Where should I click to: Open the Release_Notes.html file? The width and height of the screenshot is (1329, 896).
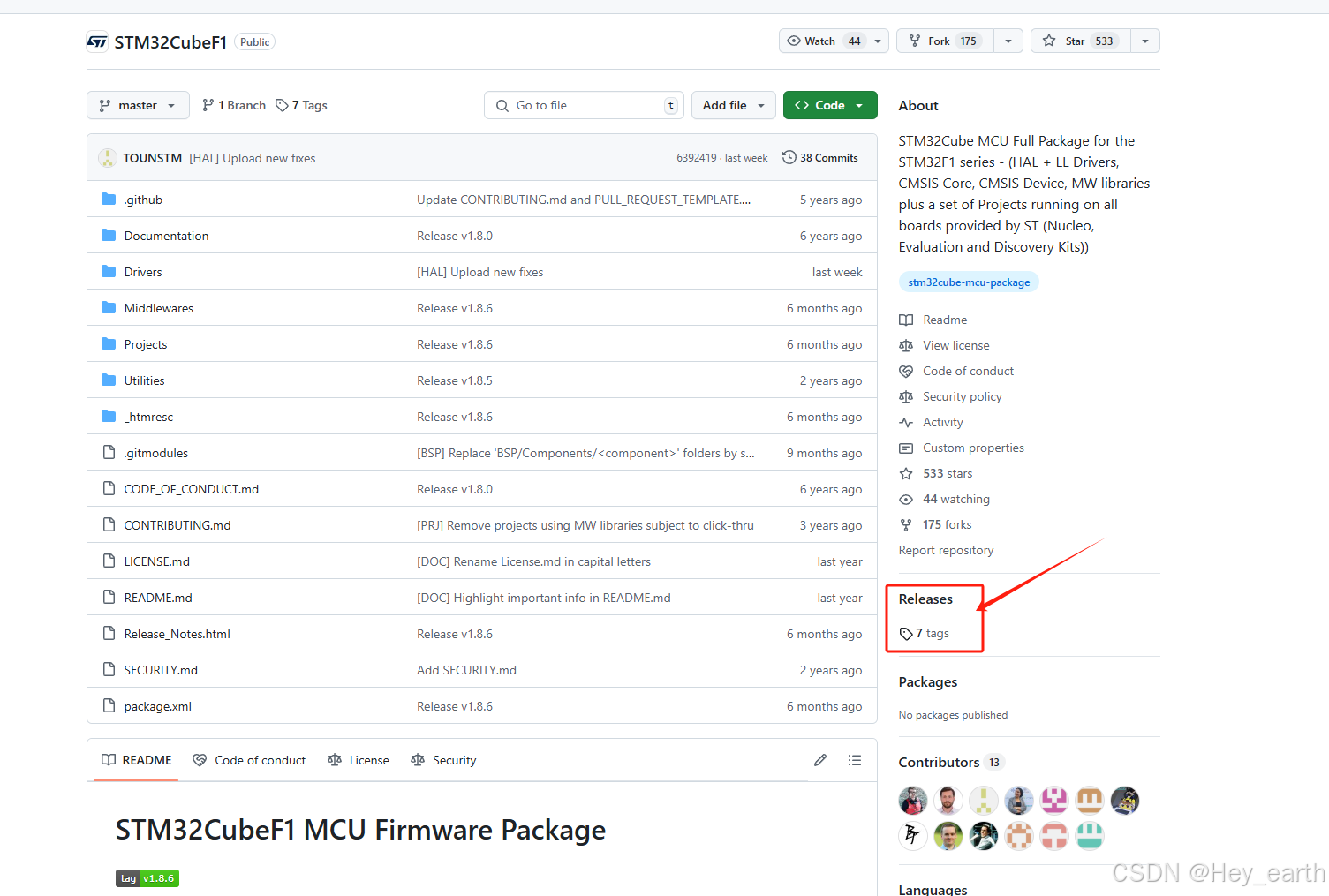[x=177, y=634]
